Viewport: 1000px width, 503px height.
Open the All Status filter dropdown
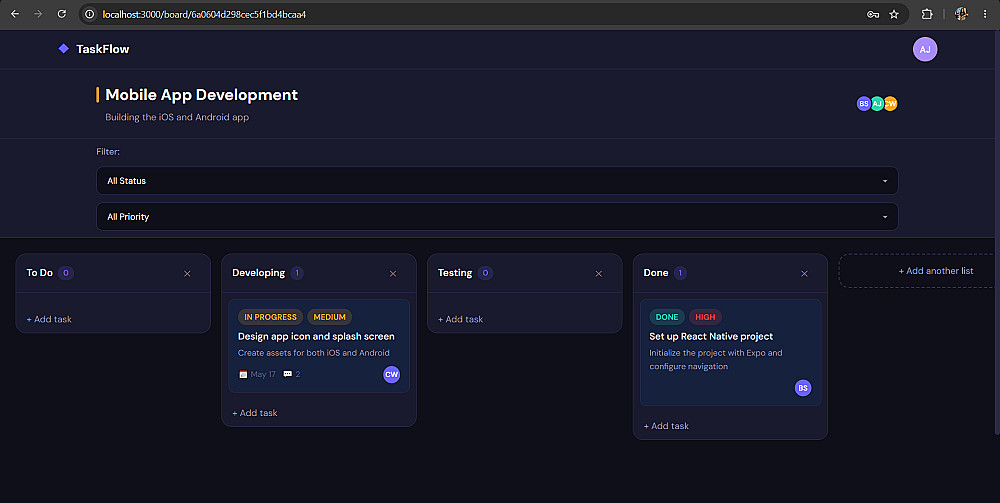click(x=497, y=180)
